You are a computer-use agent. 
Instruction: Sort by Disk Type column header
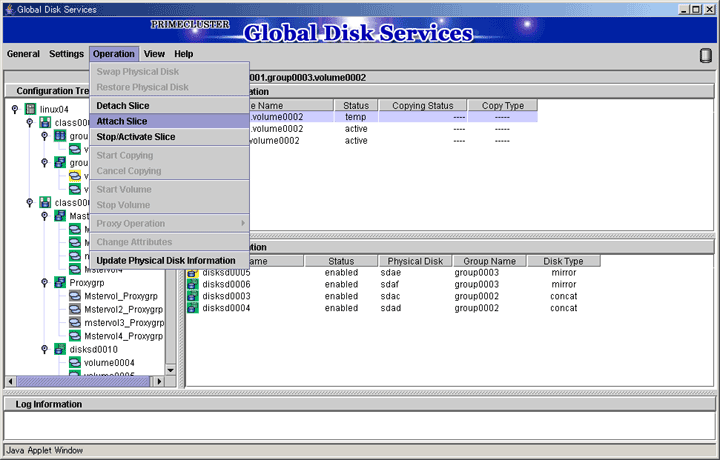[x=563, y=261]
